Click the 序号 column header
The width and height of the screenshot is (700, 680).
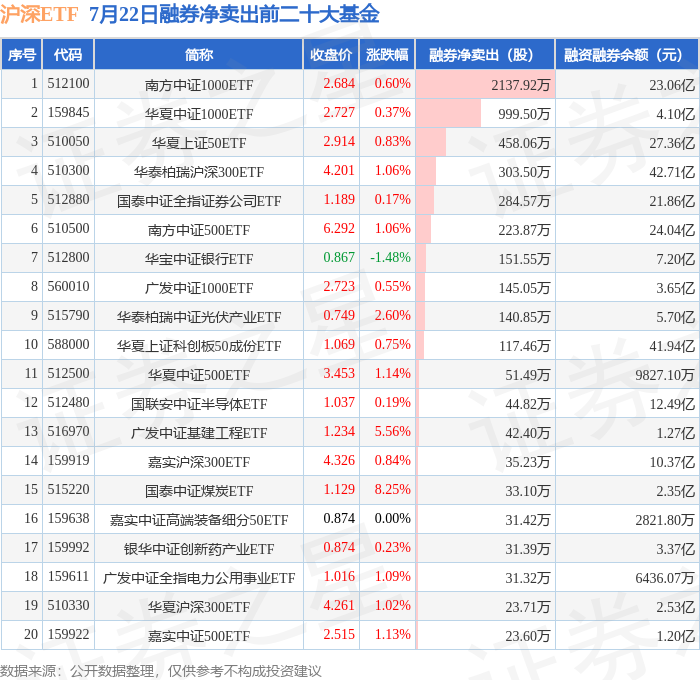point(21,54)
